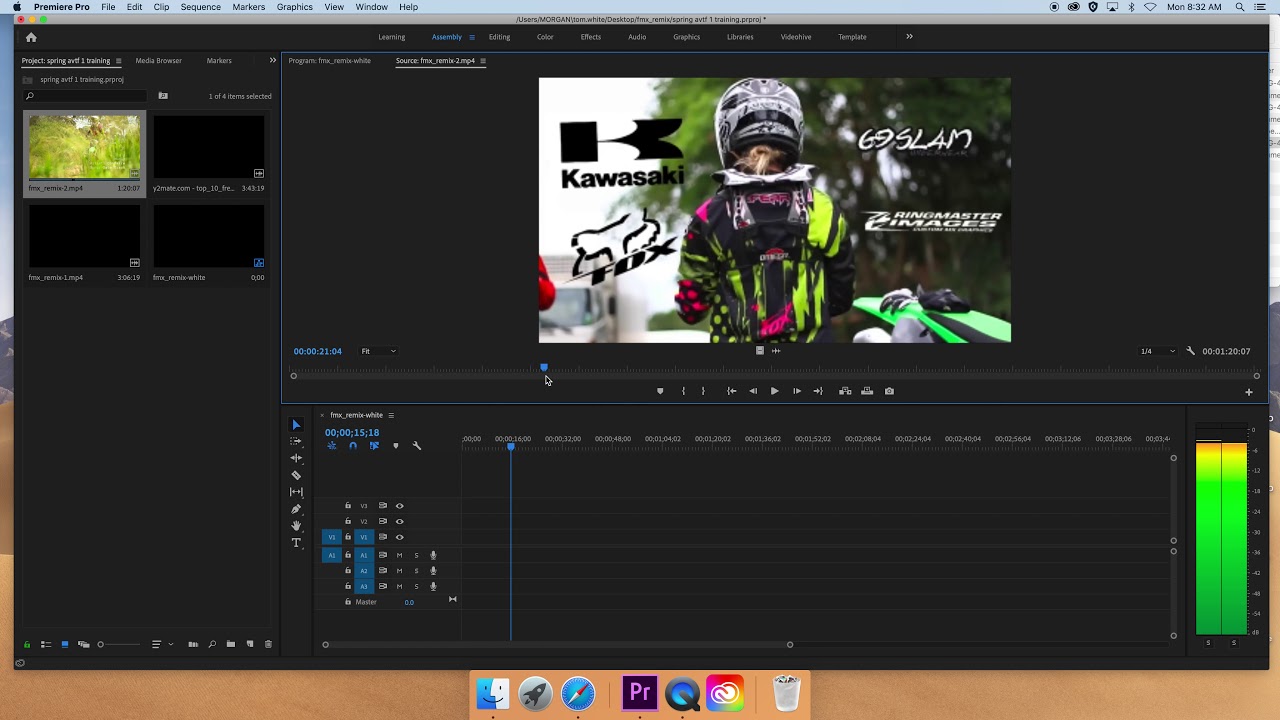Click the Overwrite edit button

(x=867, y=391)
